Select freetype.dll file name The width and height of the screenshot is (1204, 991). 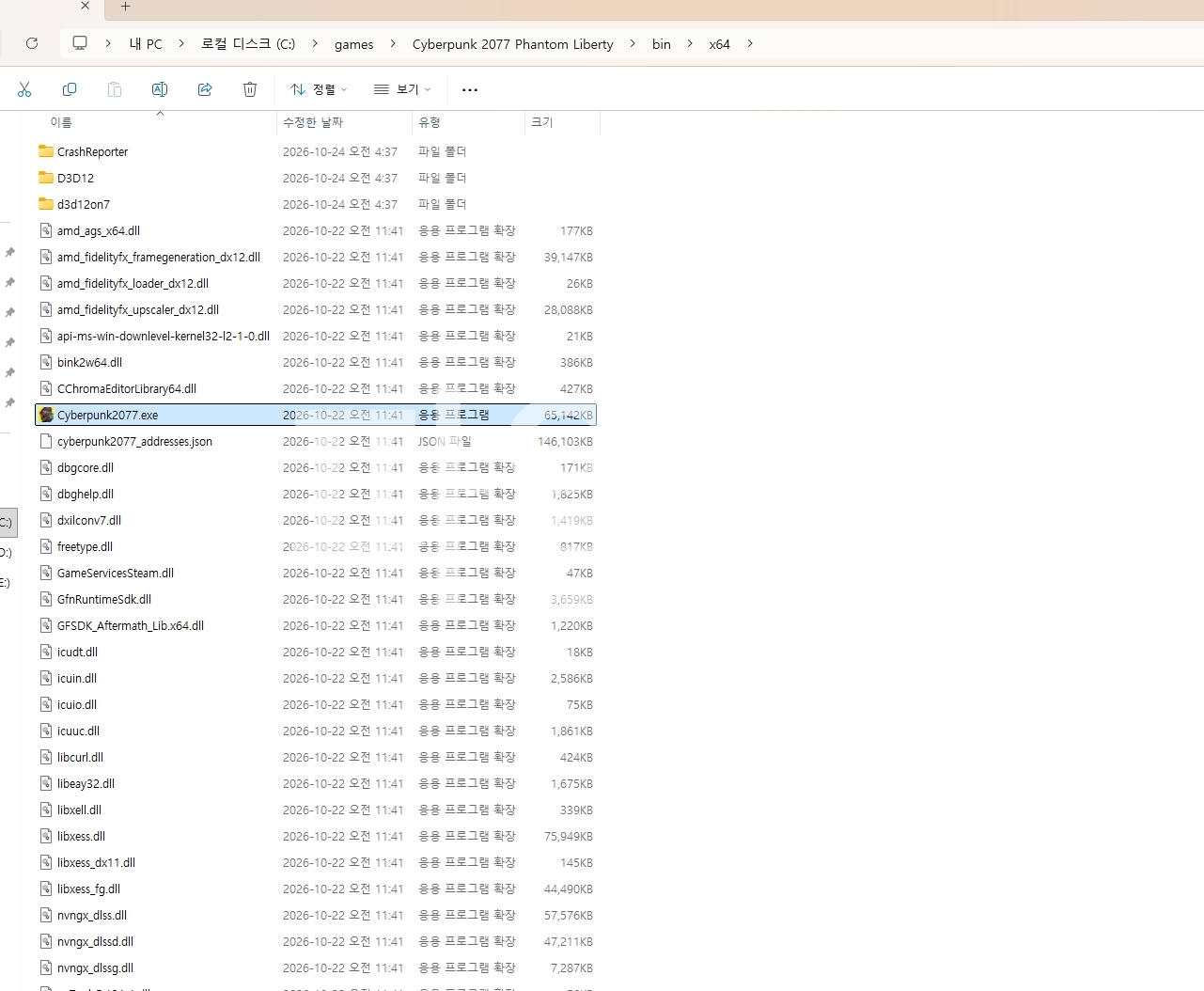[85, 546]
